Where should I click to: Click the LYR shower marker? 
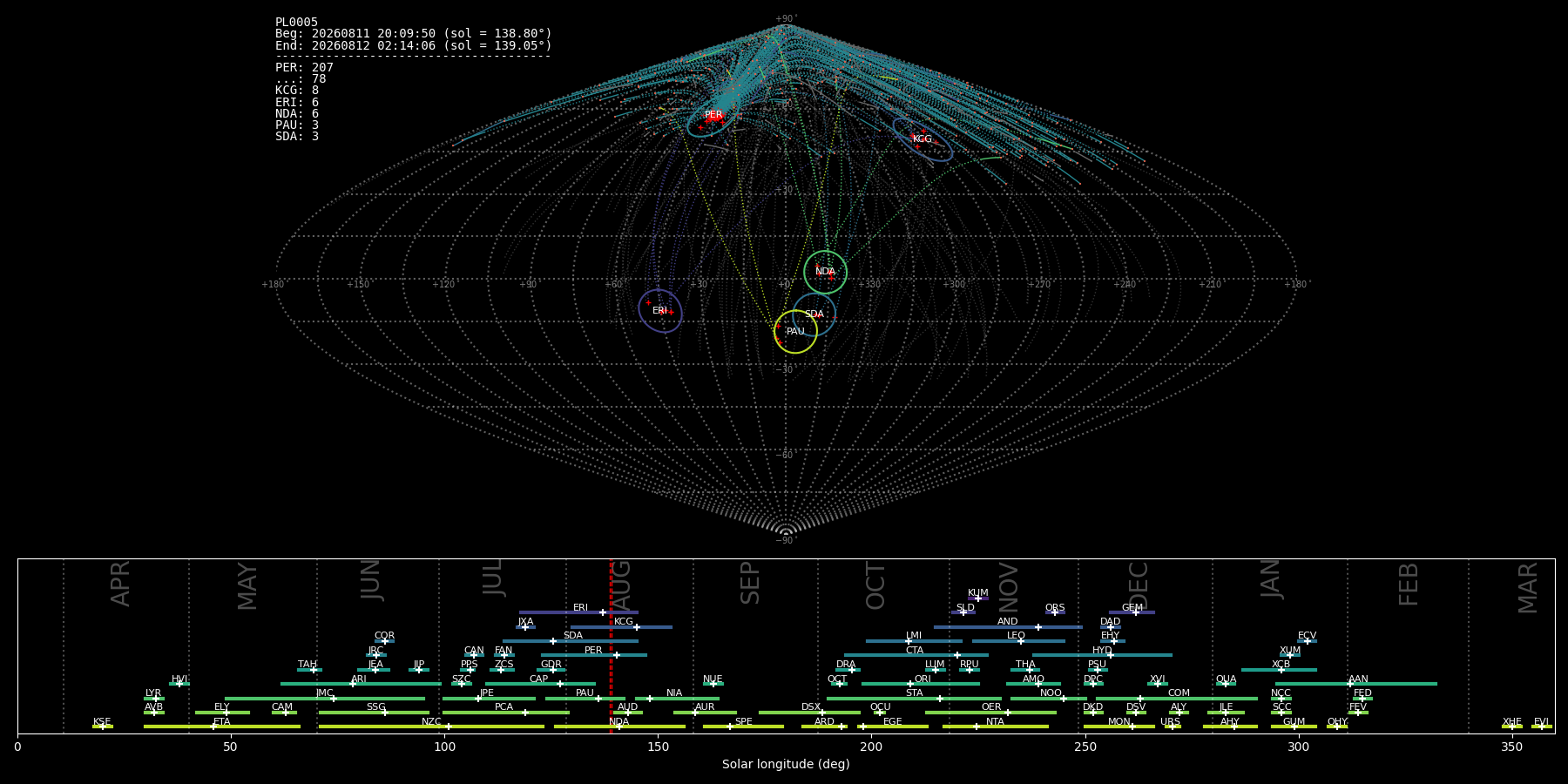(155, 699)
